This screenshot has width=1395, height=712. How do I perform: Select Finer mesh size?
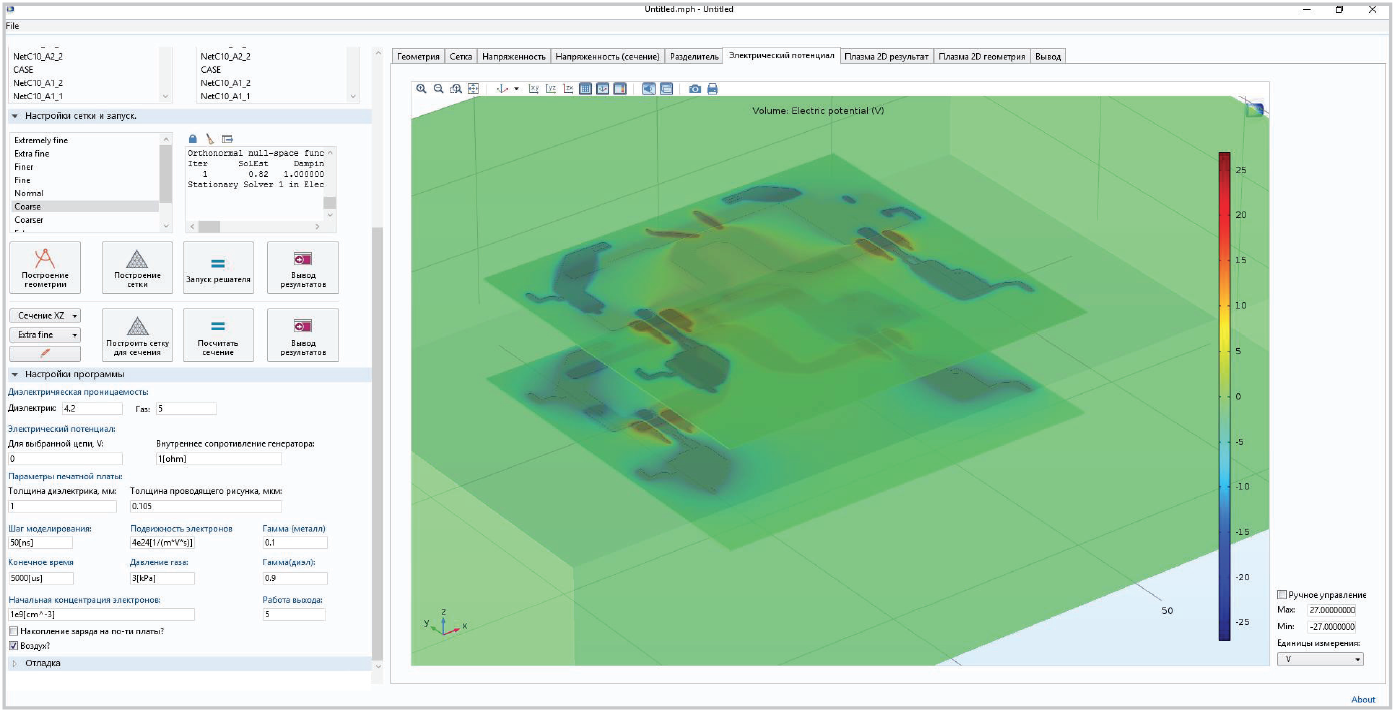84,167
